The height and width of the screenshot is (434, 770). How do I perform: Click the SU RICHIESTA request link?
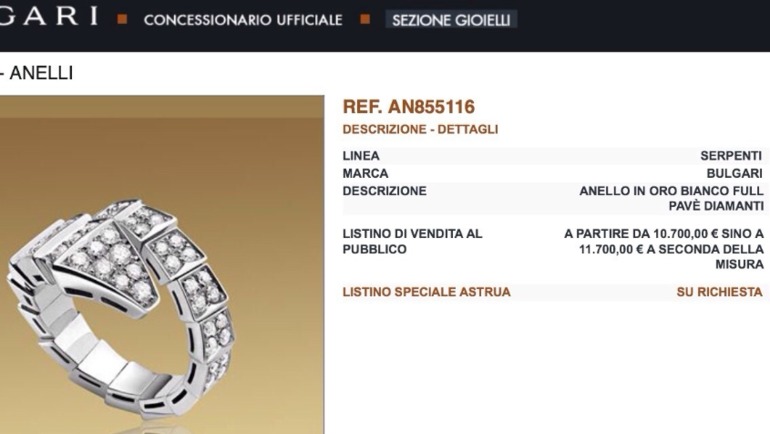click(x=719, y=292)
